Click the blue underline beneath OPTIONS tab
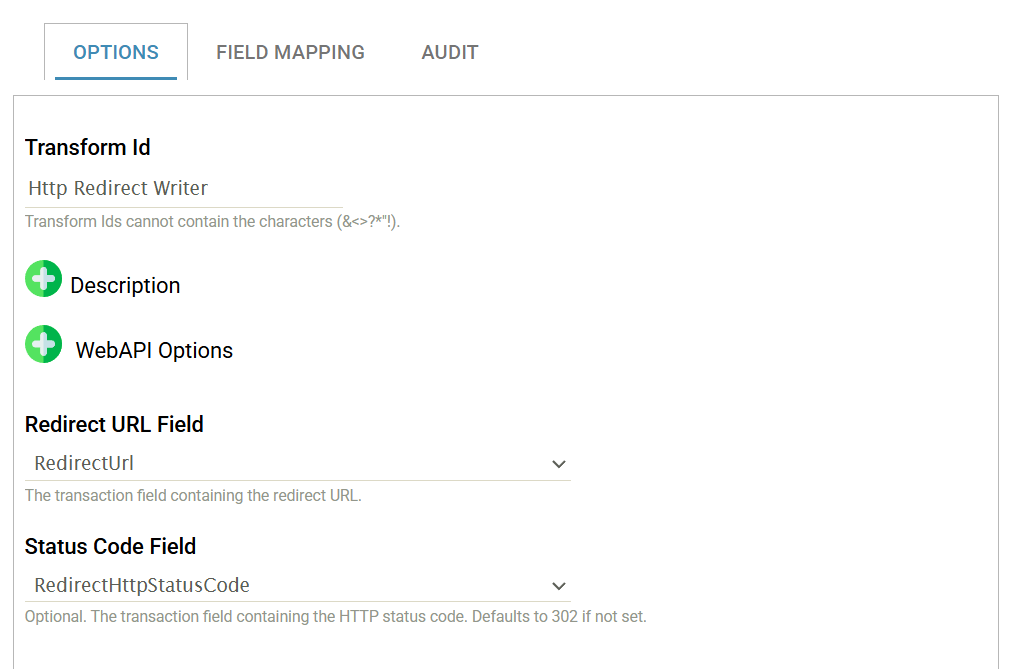This screenshot has height=669, width=1013. click(116, 78)
